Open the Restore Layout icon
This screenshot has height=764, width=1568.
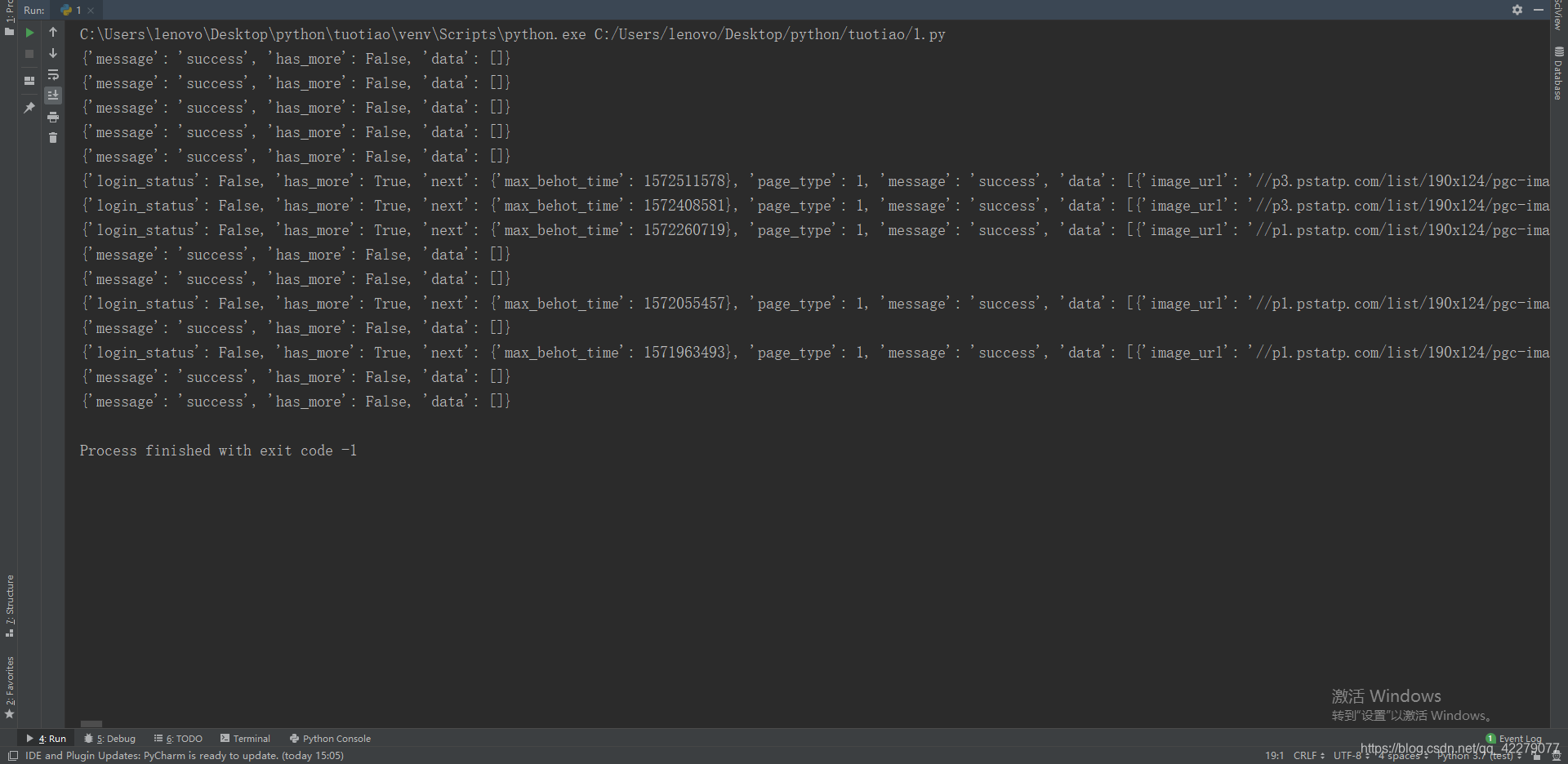click(x=29, y=81)
